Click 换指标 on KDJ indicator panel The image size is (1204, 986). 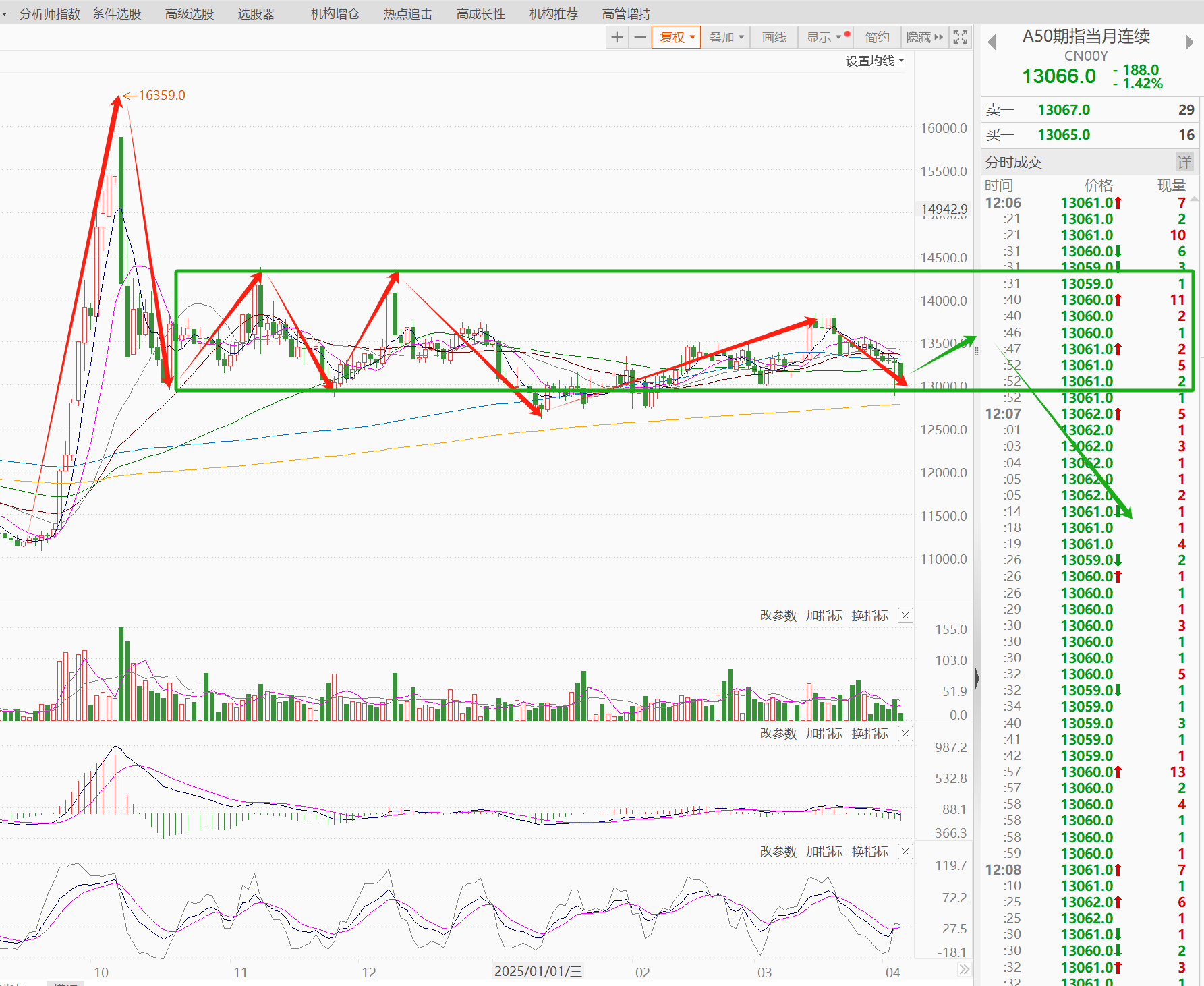(x=870, y=852)
